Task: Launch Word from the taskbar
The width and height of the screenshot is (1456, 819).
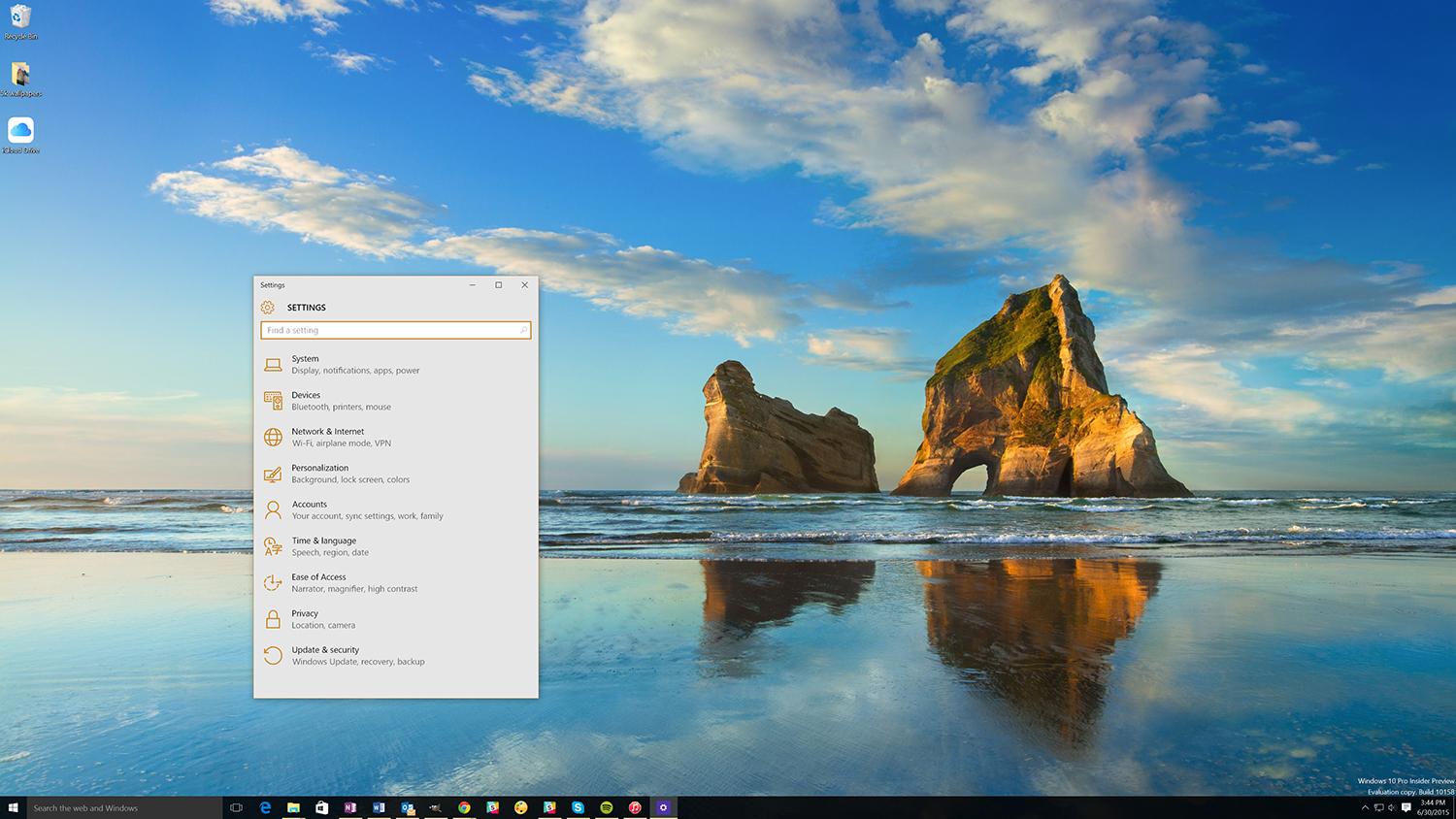Action: (379, 807)
